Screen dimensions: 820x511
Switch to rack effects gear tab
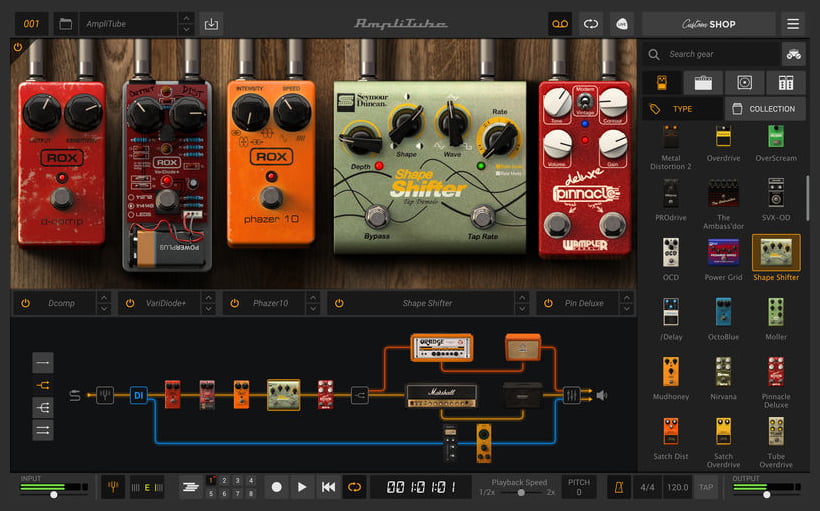point(786,82)
